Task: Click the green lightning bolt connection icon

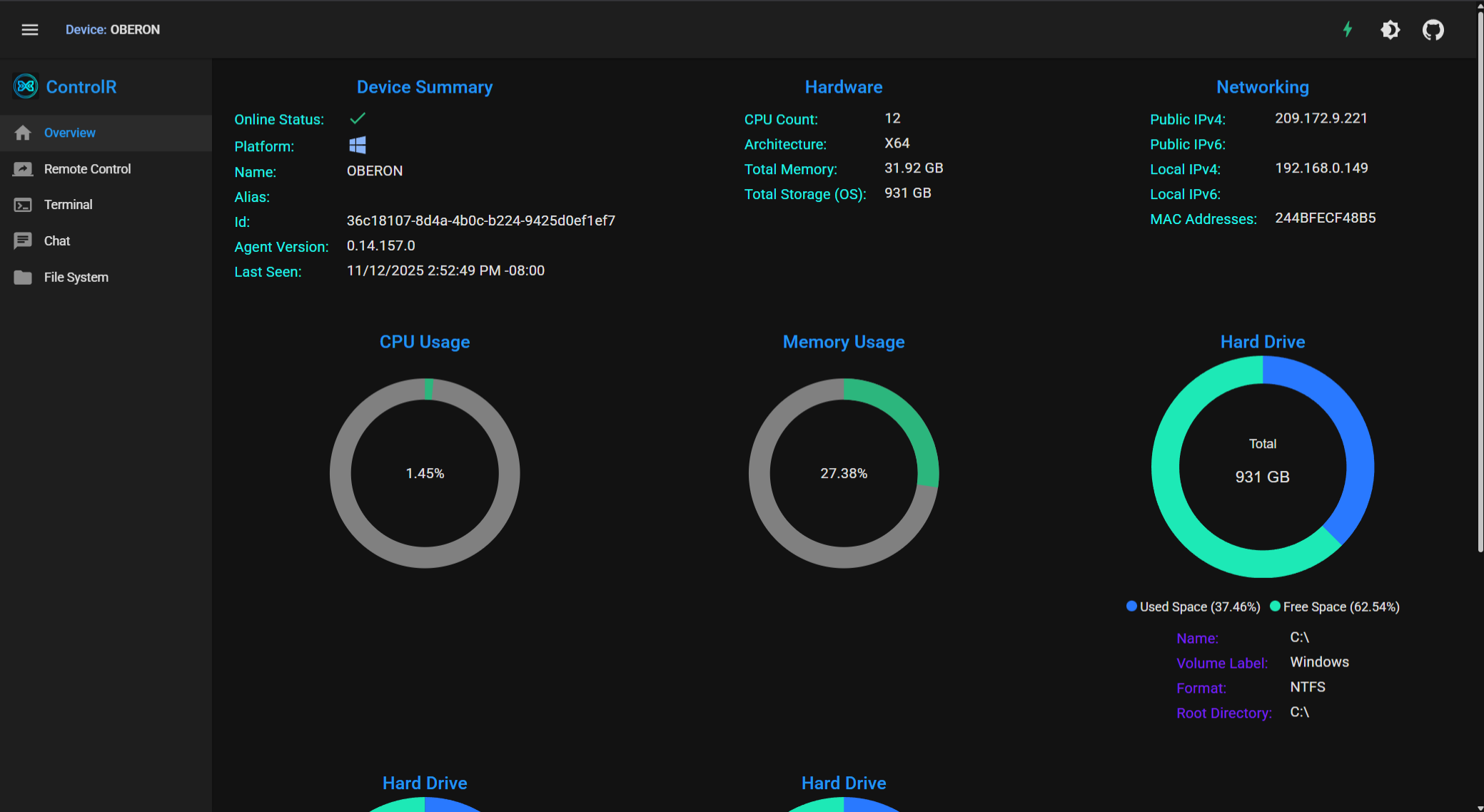Action: click(x=1348, y=29)
